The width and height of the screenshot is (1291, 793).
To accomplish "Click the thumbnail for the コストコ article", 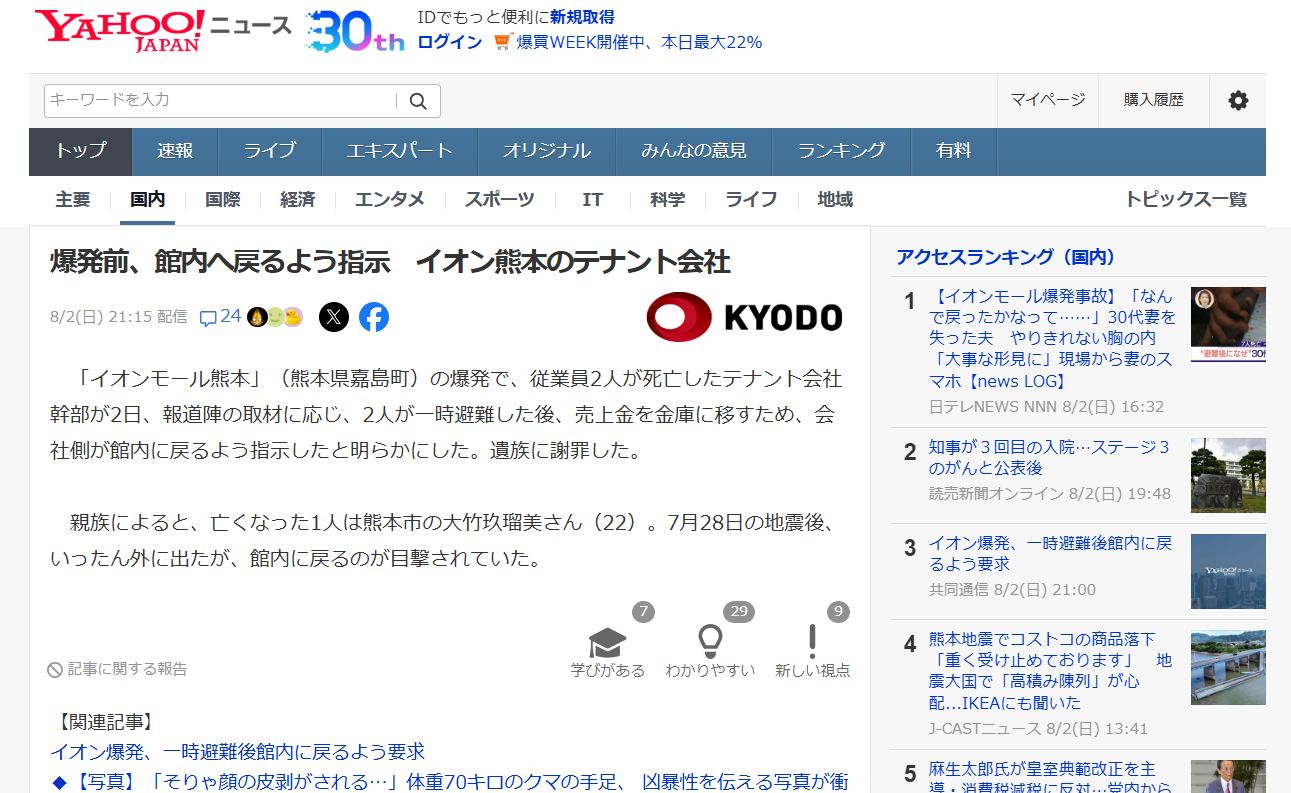I will [x=1228, y=667].
